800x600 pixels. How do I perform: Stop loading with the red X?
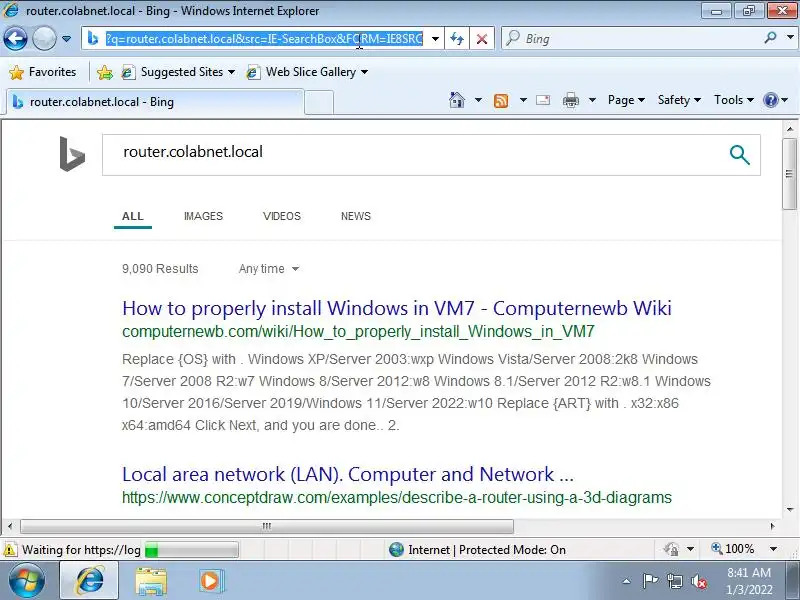pyautogui.click(x=482, y=39)
